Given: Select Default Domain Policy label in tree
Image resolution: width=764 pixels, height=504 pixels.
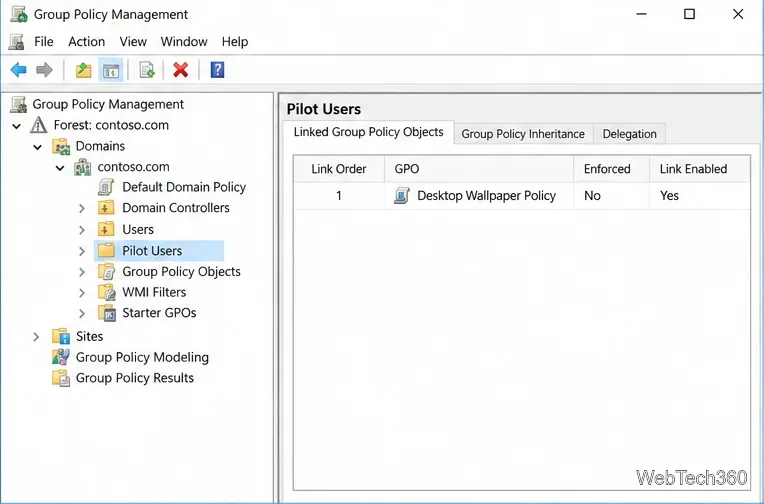Looking at the screenshot, I should tap(184, 187).
